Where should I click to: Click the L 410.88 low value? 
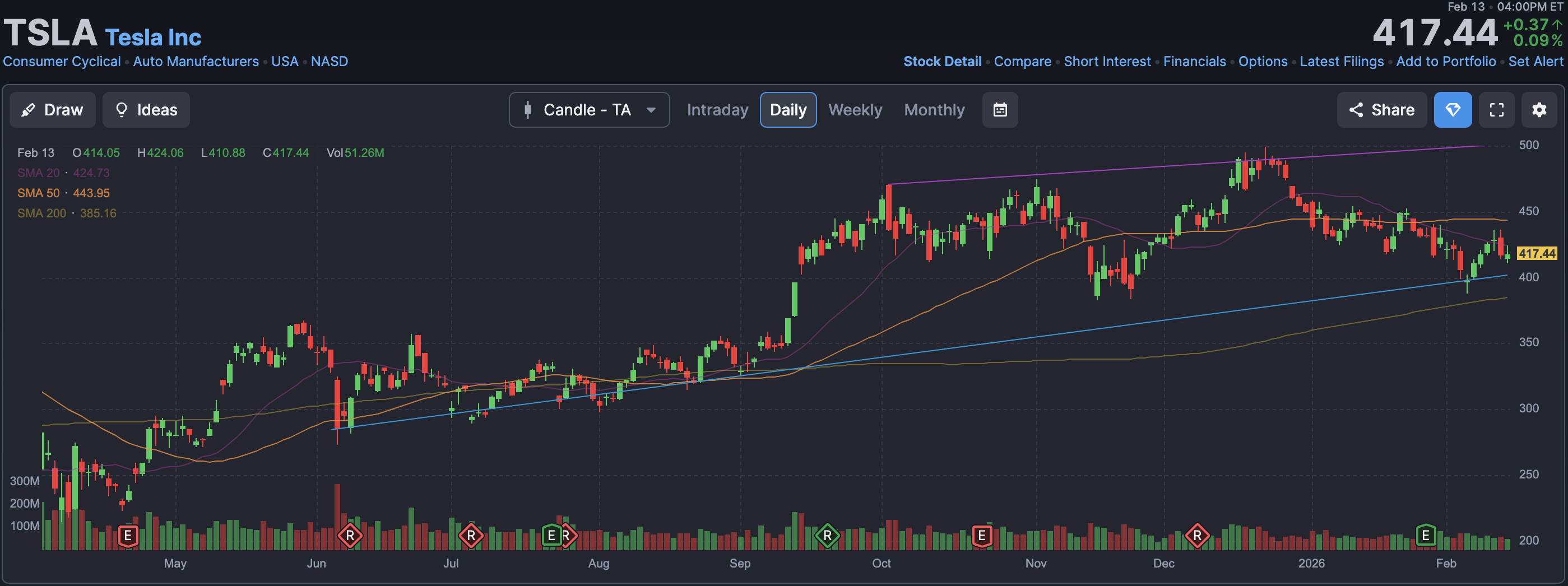[224, 154]
